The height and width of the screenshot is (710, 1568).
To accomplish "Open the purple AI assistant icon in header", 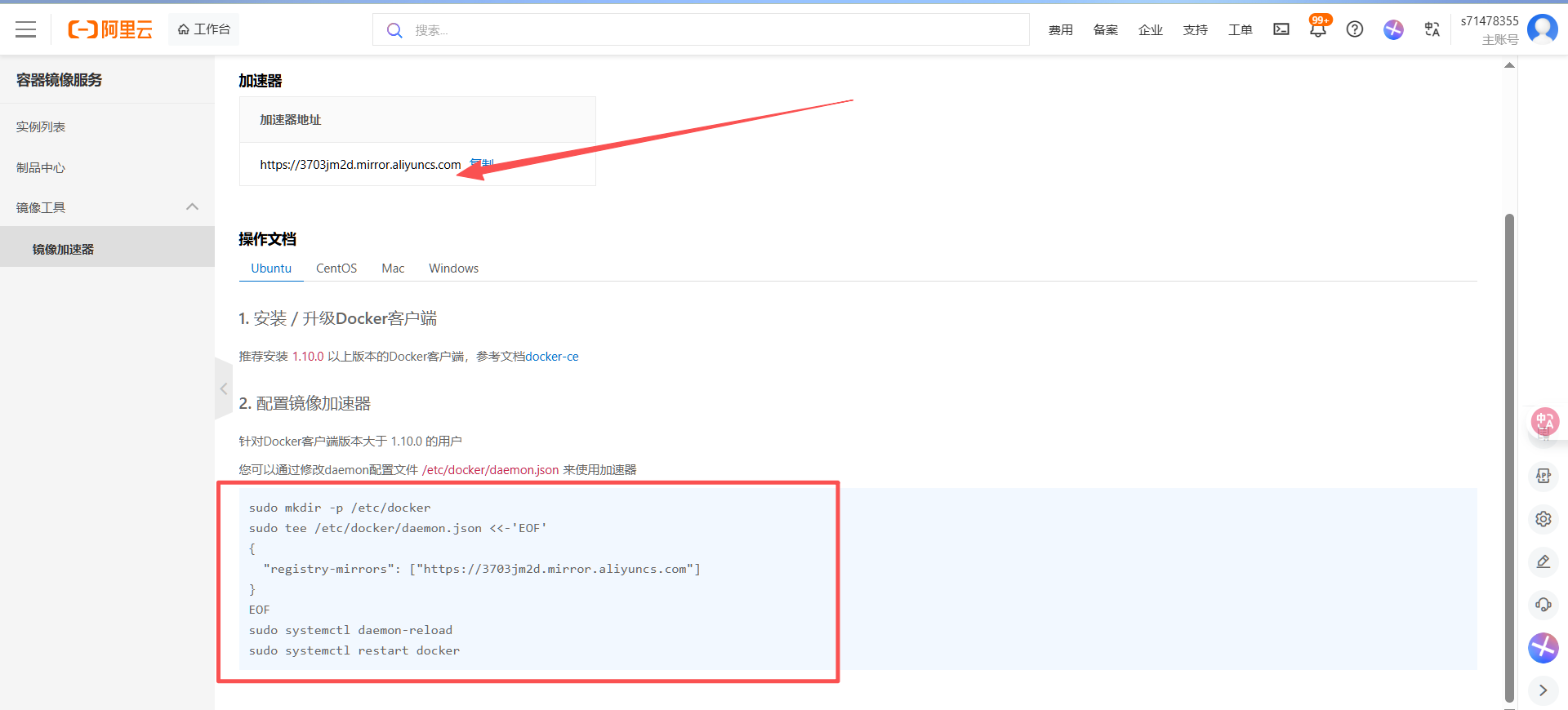I will pos(1393,29).
